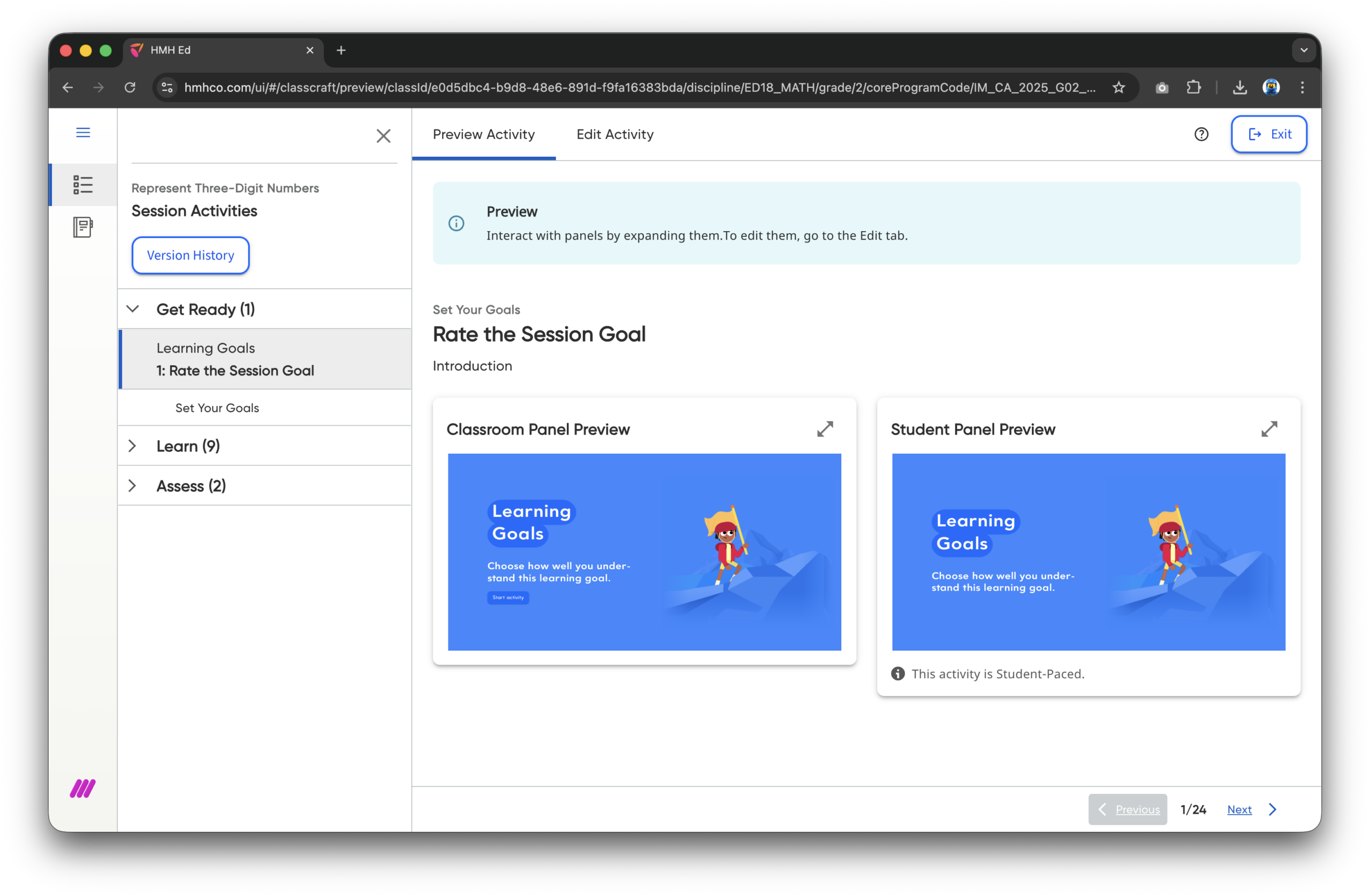Select the session activities list icon

tap(83, 185)
